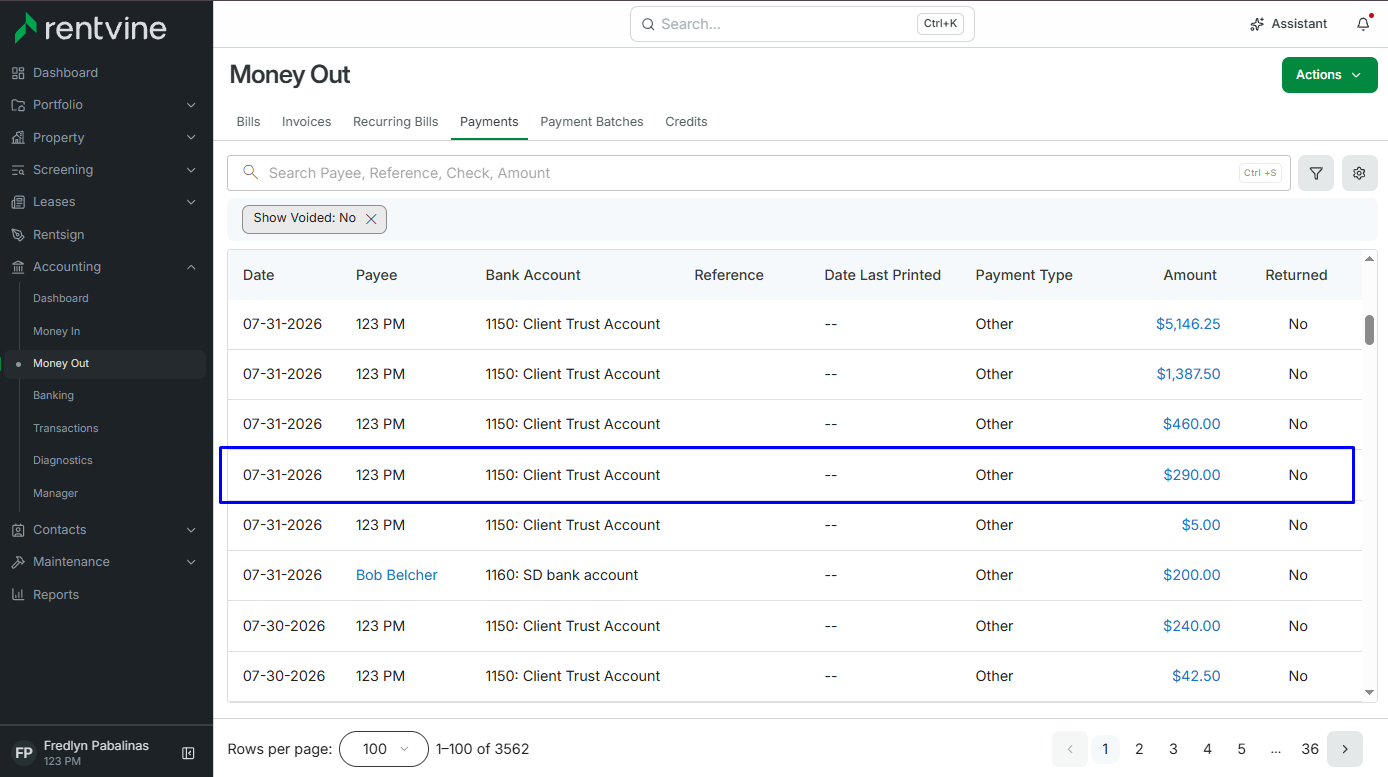Click the Search Payee, Reference field
Screen dimensions: 1388x777
(x=759, y=173)
